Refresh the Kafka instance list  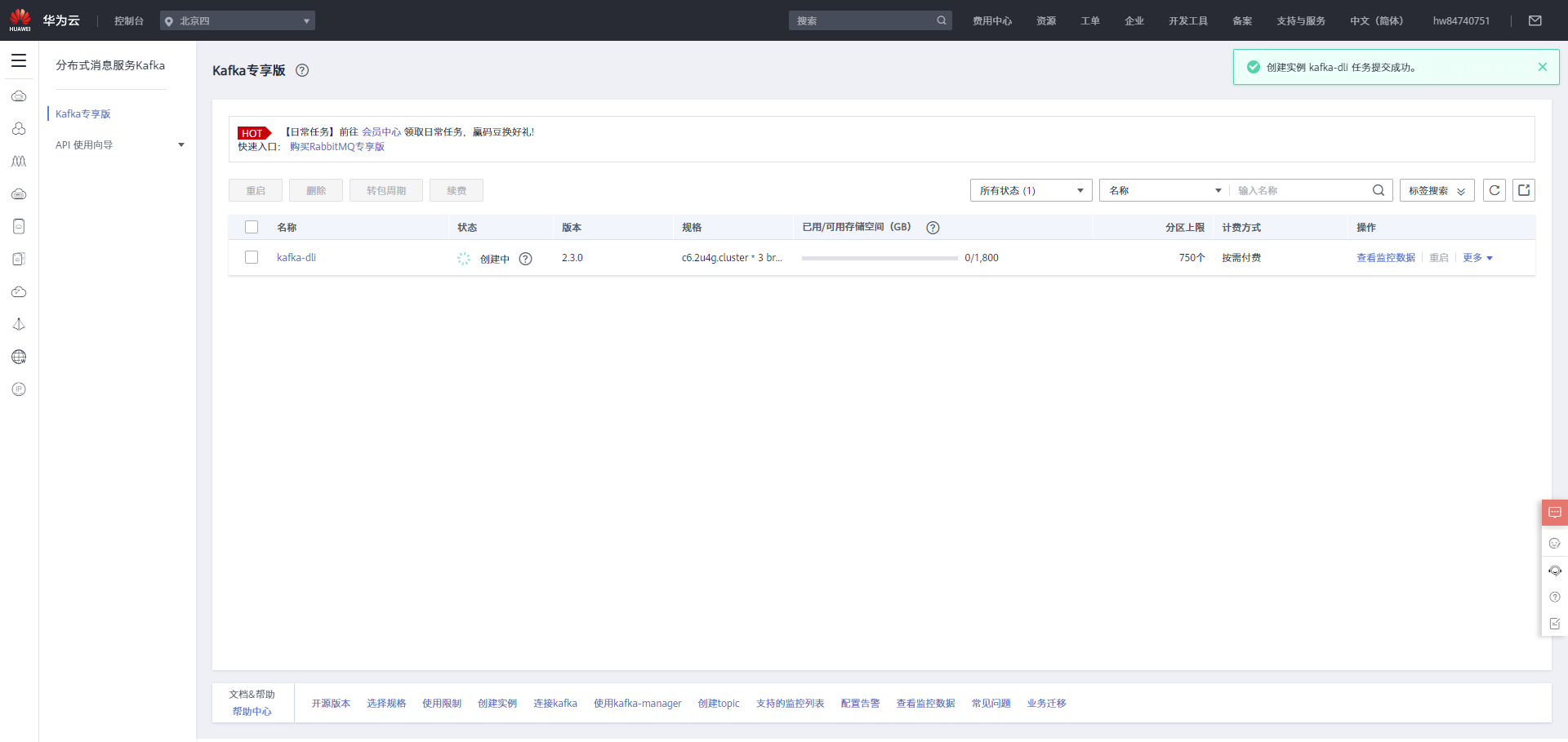coord(1494,190)
